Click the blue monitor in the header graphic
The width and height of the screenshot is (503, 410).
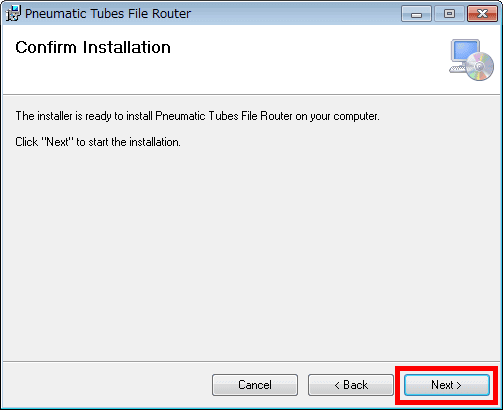(x=465, y=51)
